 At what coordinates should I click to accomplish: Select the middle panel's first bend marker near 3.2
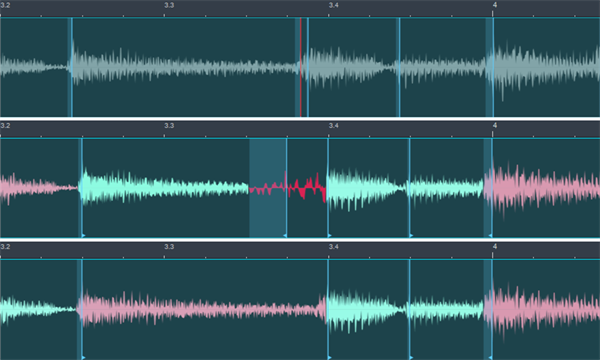click(82, 188)
